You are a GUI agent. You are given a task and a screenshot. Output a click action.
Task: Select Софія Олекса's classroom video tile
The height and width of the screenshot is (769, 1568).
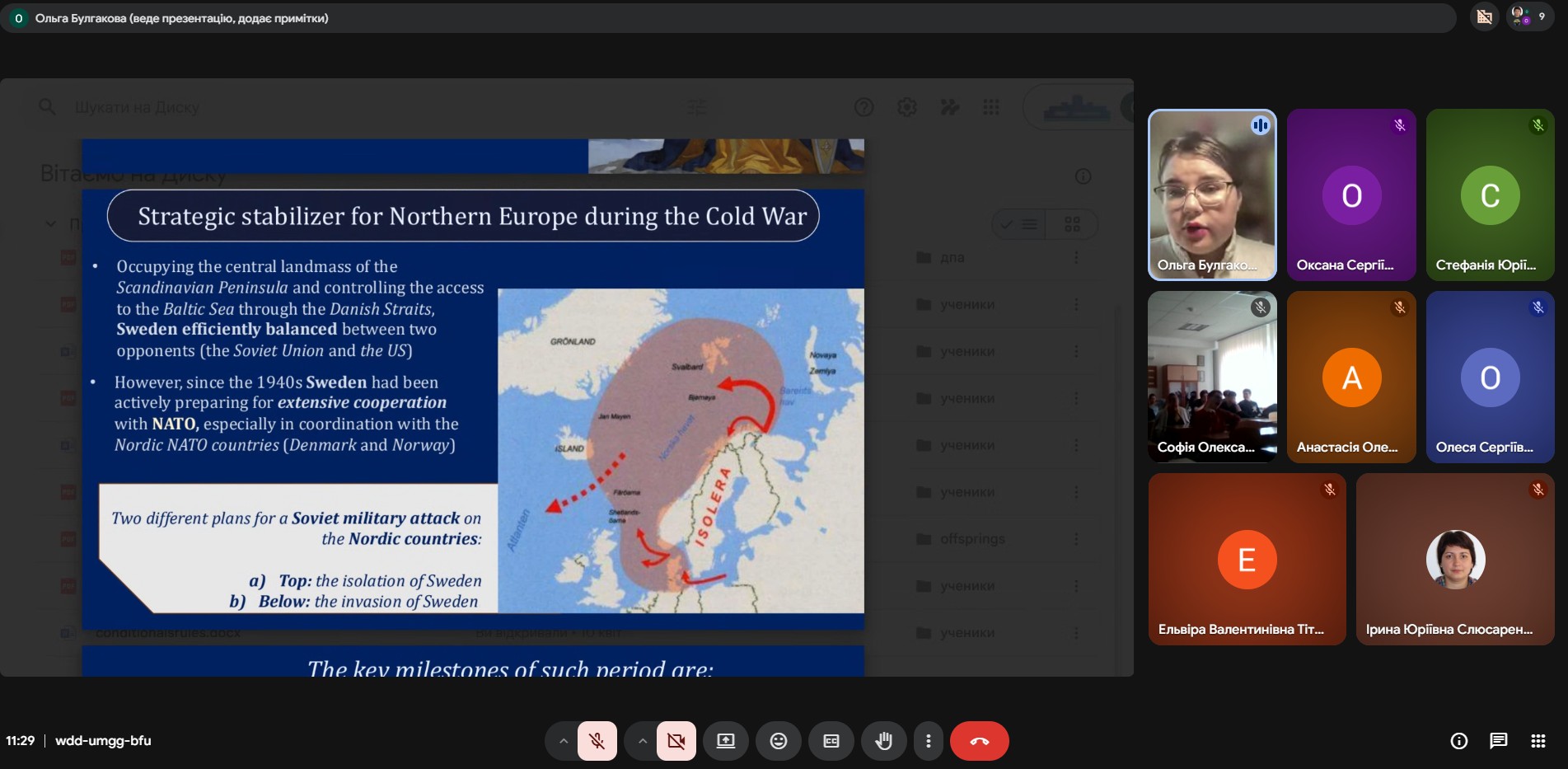(1212, 377)
